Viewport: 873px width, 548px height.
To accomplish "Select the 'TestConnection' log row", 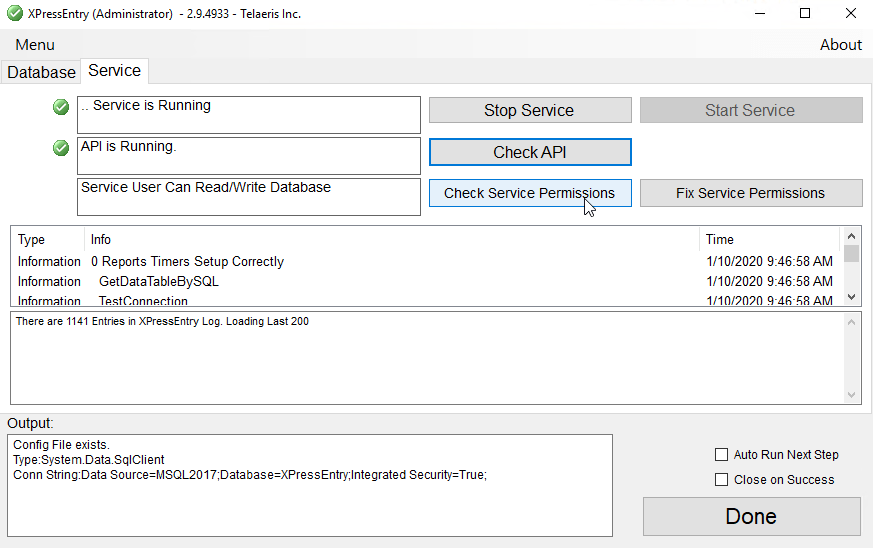I will pyautogui.click(x=425, y=300).
